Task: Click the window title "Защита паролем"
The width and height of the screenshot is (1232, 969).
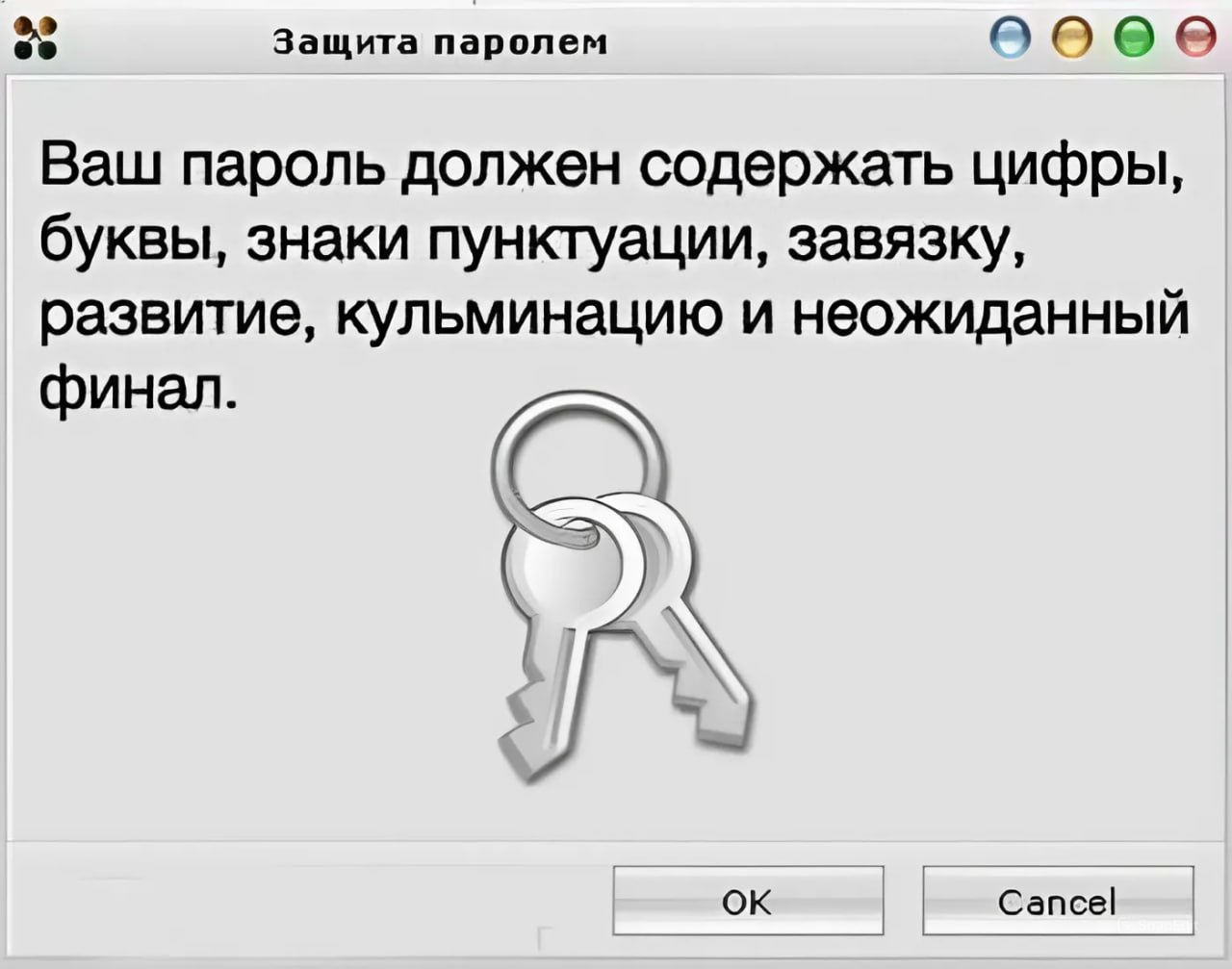Action: (441, 42)
